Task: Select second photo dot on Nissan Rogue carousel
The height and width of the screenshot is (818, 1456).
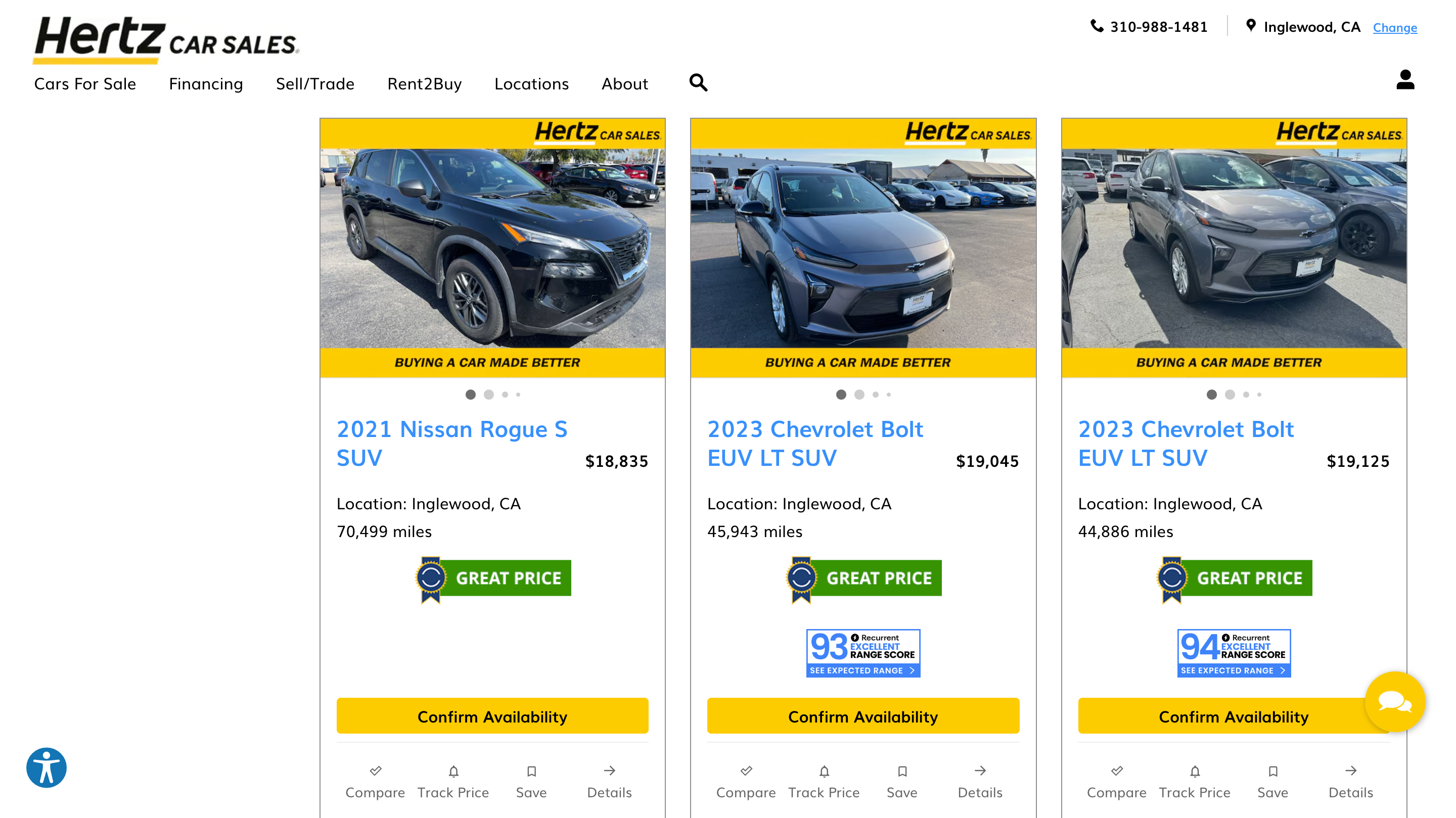Action: [488, 395]
